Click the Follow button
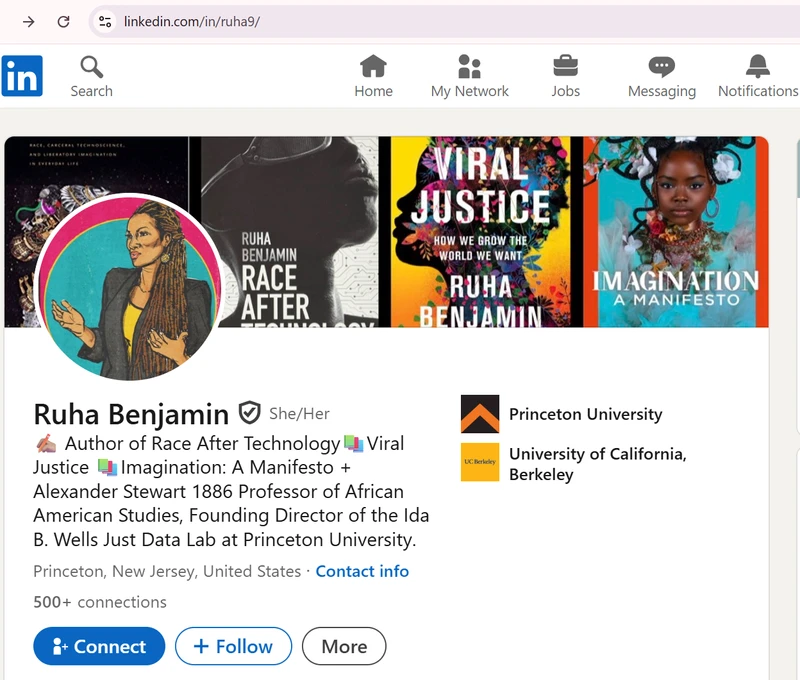800x680 pixels. [233, 646]
